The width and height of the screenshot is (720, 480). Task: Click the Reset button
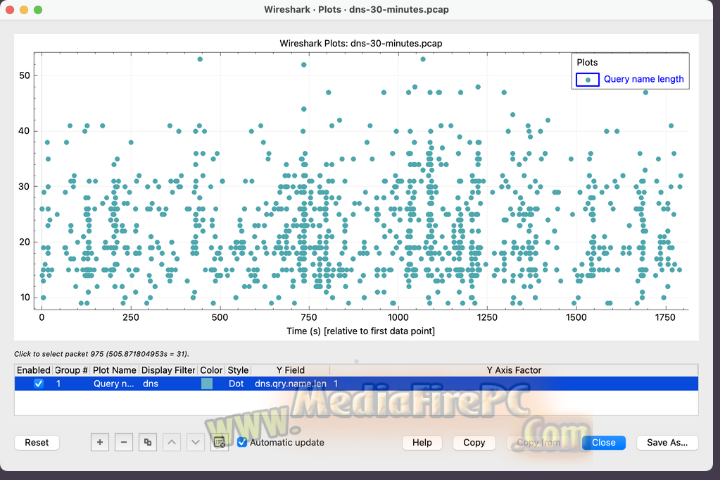pos(37,443)
